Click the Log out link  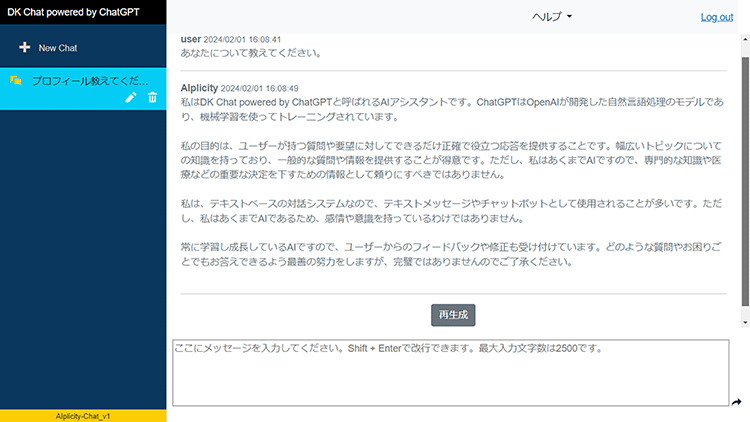point(716,17)
